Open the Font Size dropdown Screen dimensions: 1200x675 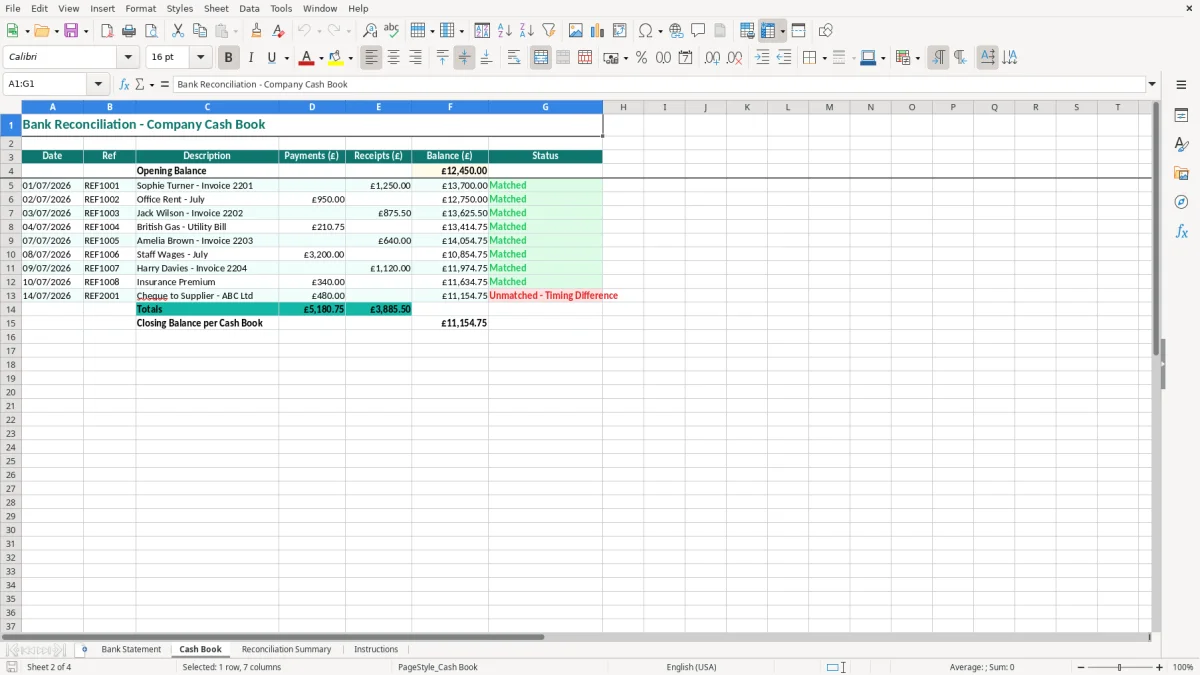point(200,58)
